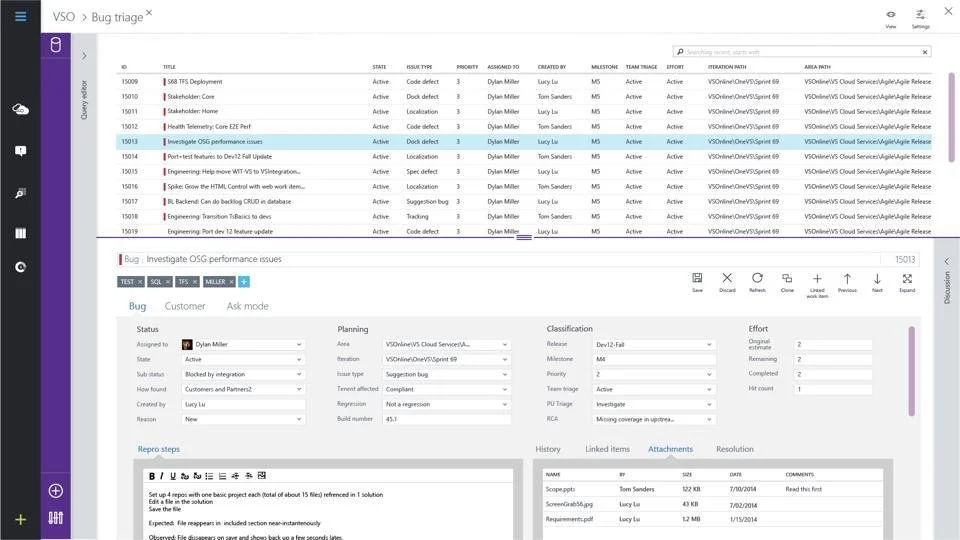Switch to the Customer tab
Image resolution: width=960 pixels, height=540 pixels.
pyautogui.click(x=185, y=306)
